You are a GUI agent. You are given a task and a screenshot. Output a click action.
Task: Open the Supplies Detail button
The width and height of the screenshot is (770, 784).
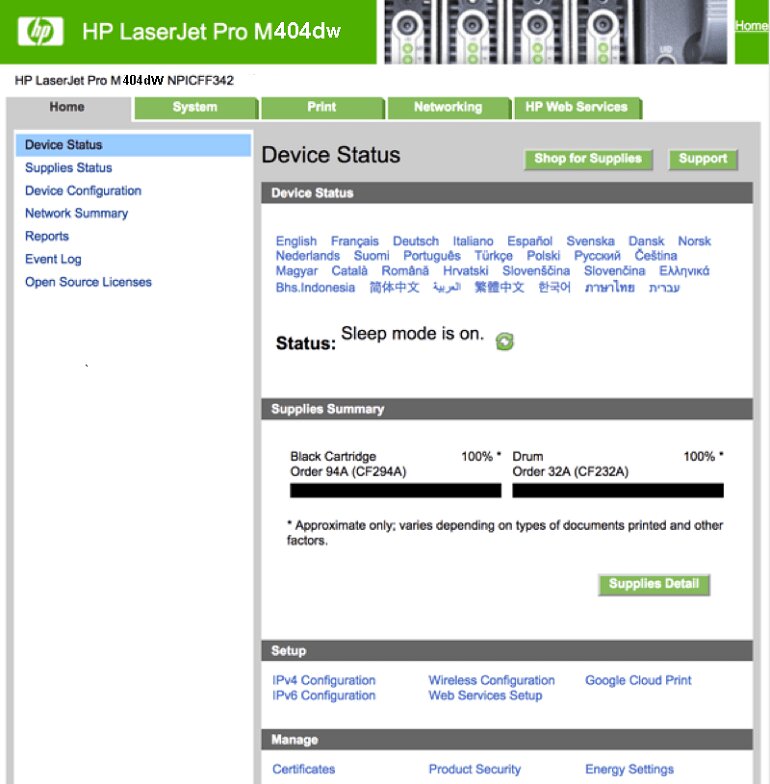[x=654, y=584]
